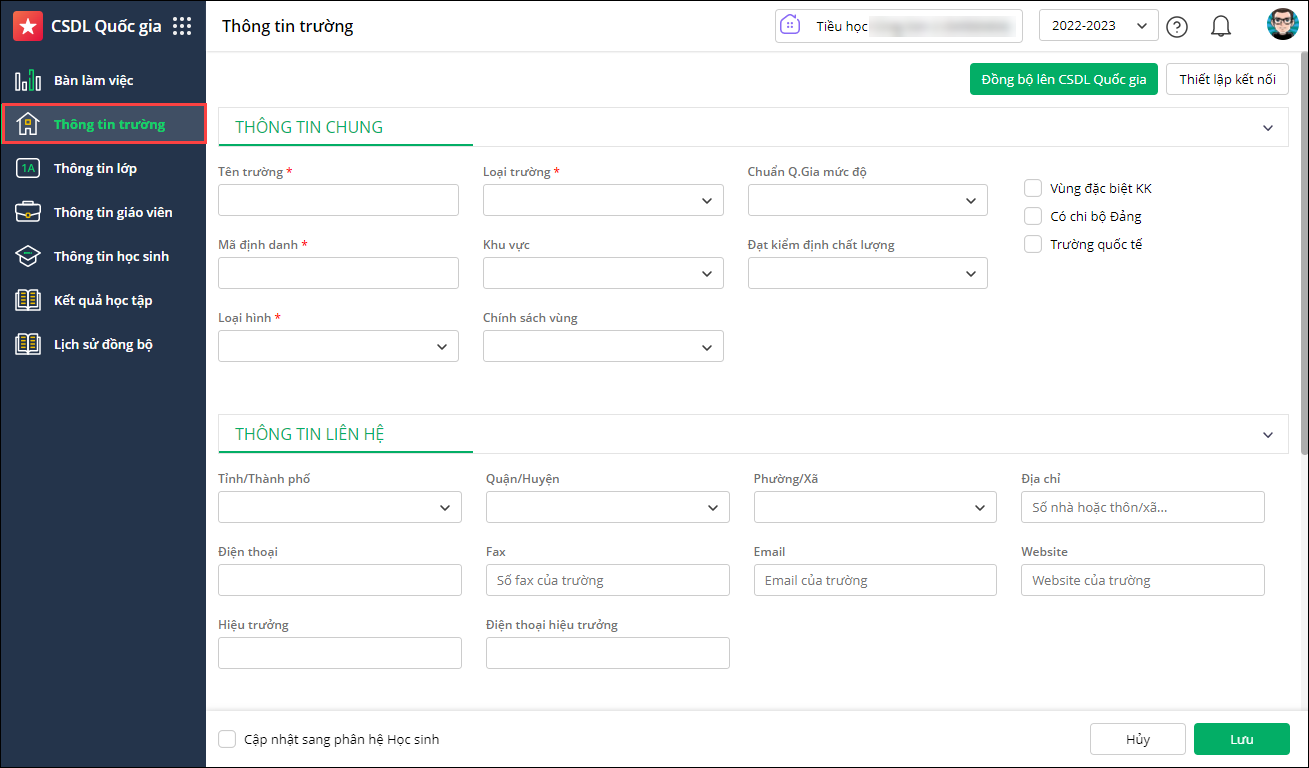Click Đồng bộ lên CSDL Quốc gia button
This screenshot has height=768, width=1309.
click(x=1063, y=80)
